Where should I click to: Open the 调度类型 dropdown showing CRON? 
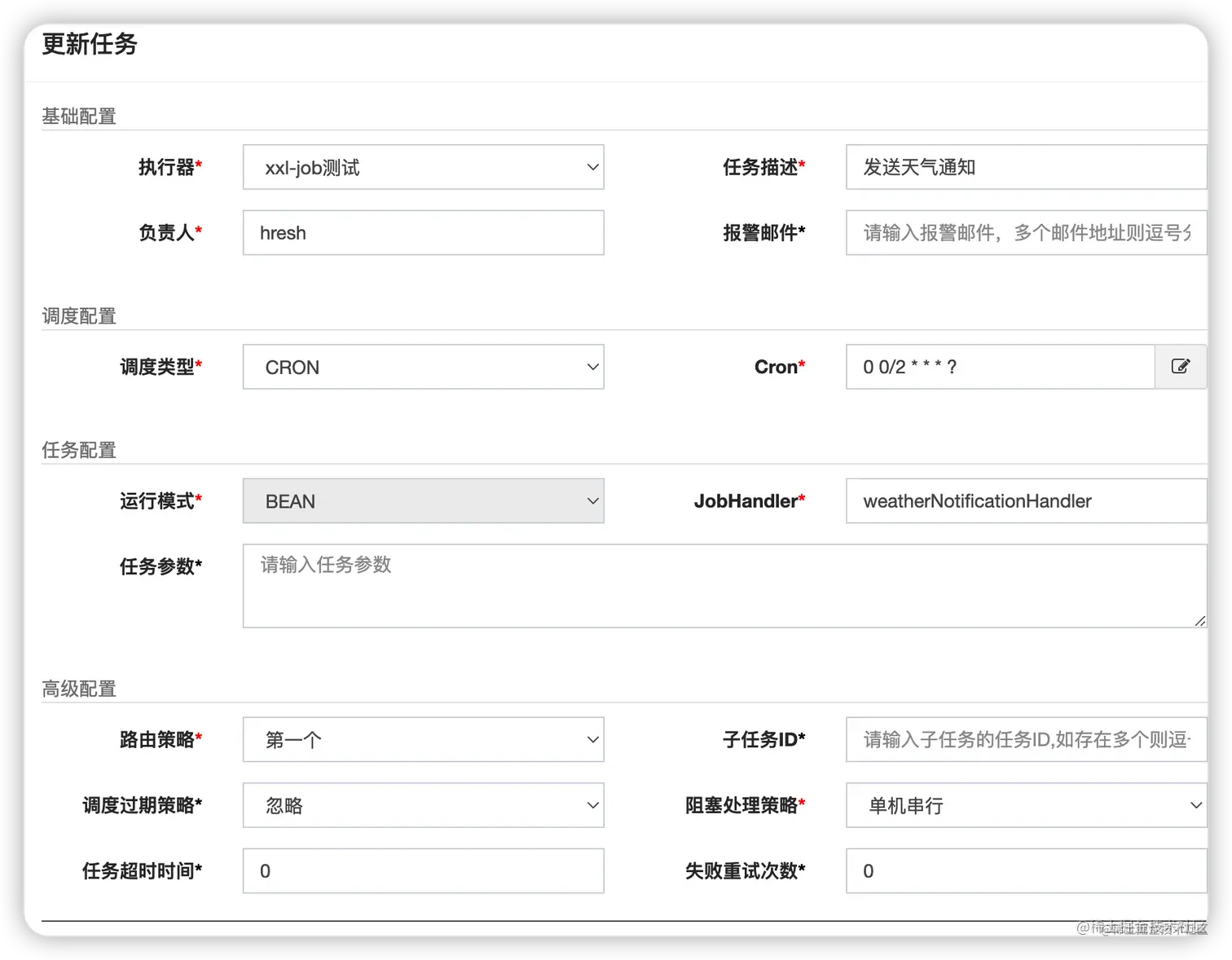coord(423,367)
